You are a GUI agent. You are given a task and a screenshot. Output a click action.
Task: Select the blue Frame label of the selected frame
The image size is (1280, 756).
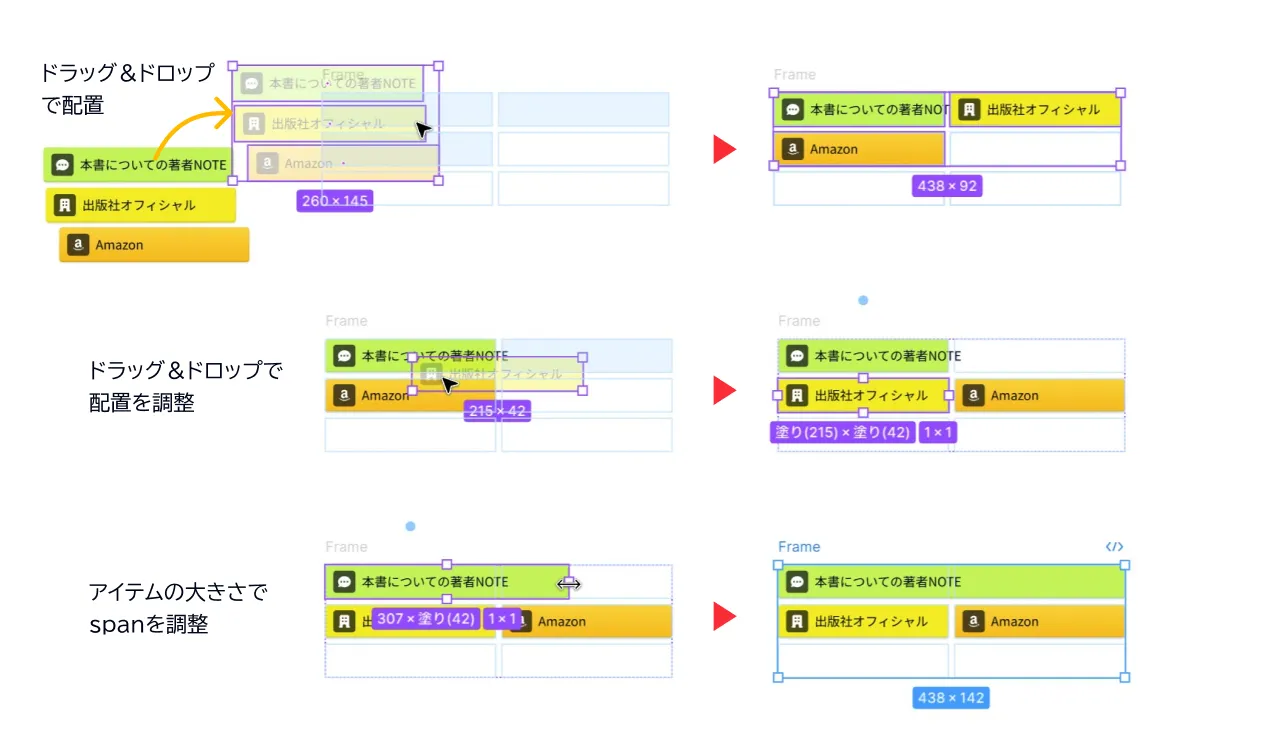pos(799,547)
